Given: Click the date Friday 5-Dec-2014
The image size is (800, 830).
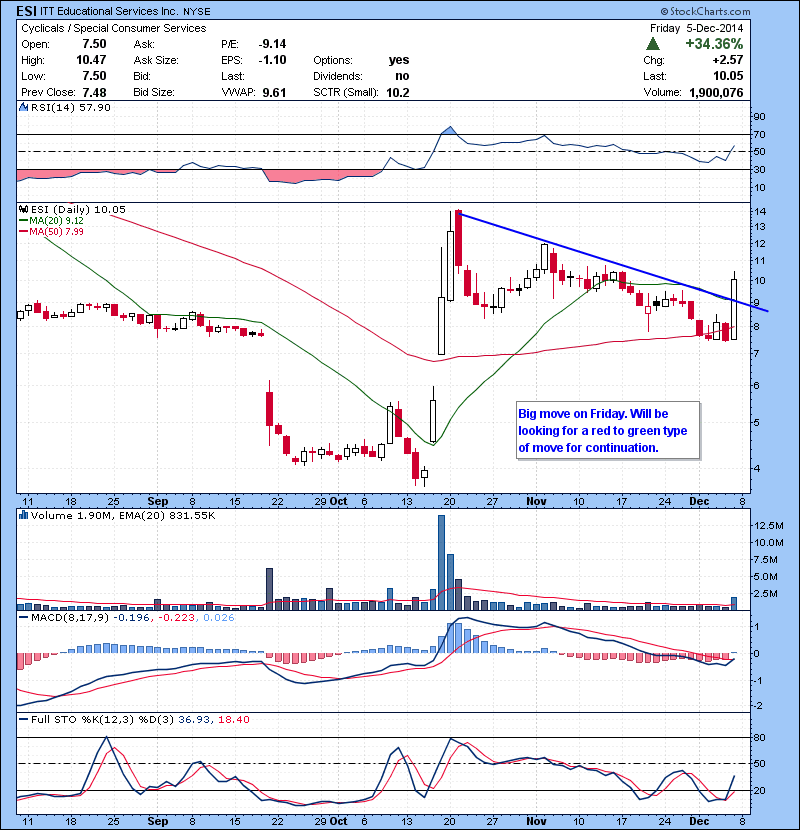Looking at the screenshot, I should (696, 28).
